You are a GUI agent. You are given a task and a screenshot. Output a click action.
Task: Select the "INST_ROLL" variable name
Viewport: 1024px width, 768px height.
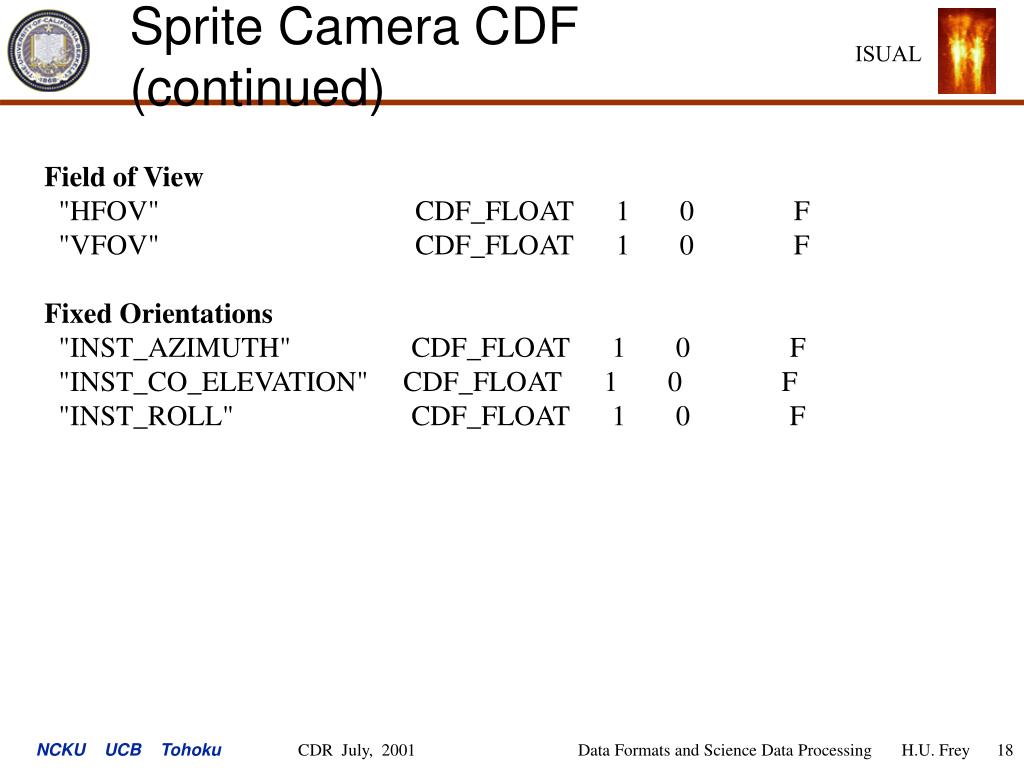[x=146, y=417]
